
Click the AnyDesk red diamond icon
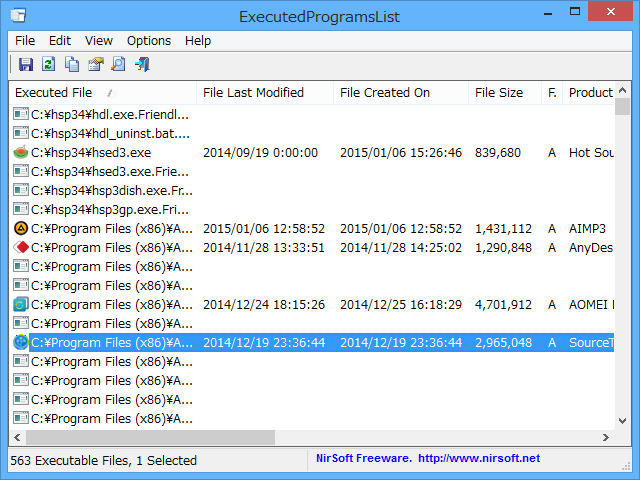click(21, 247)
